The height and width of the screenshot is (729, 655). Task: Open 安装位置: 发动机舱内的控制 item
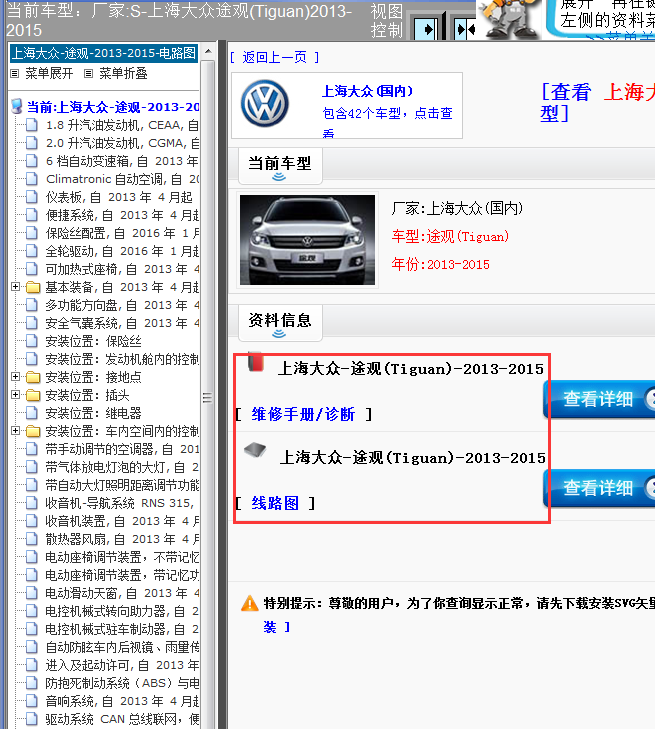pos(122,359)
